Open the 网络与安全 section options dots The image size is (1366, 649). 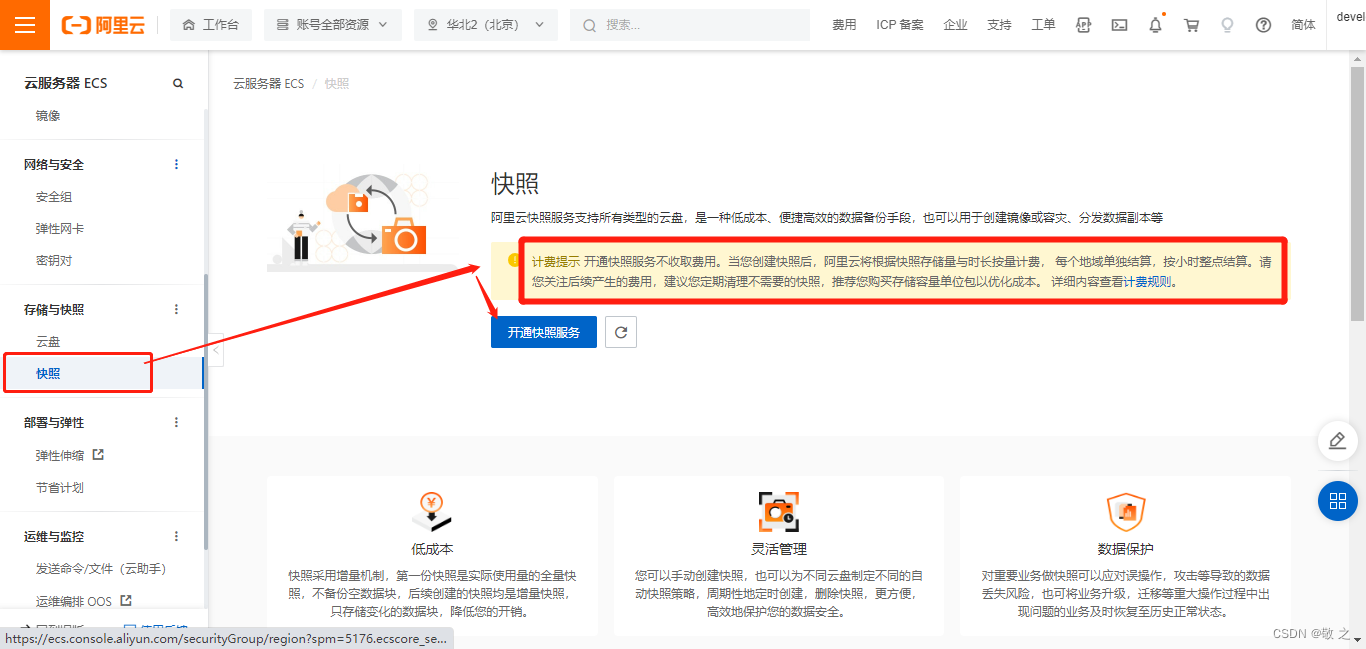177,164
